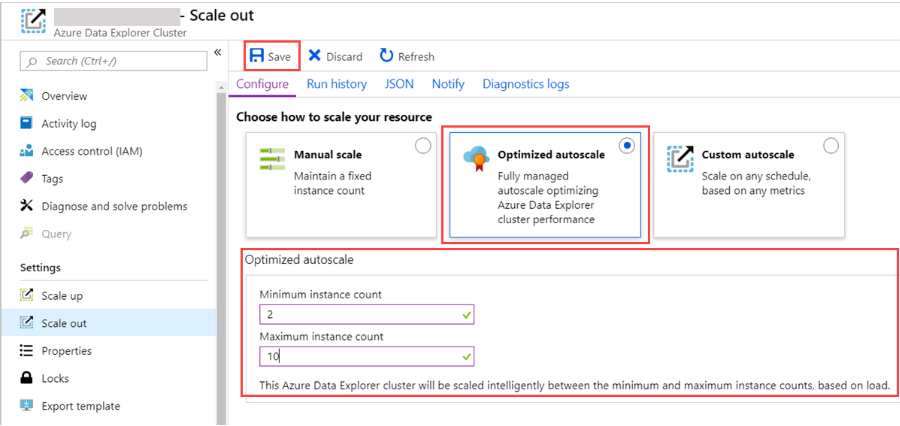
Task: Click the Access control (IAM) people icon
Action: (27, 151)
